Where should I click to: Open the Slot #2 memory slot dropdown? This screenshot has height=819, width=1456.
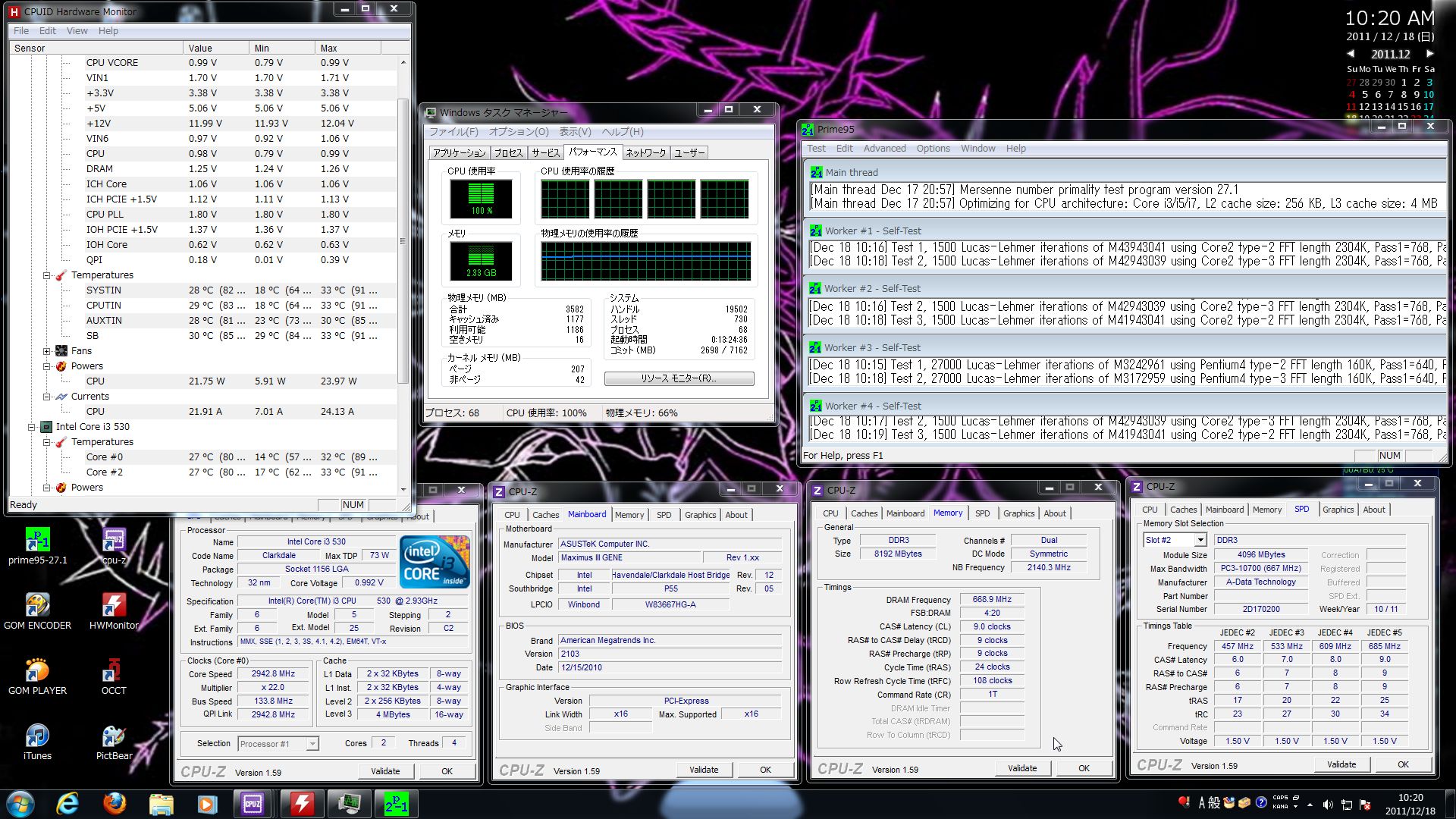point(1200,540)
